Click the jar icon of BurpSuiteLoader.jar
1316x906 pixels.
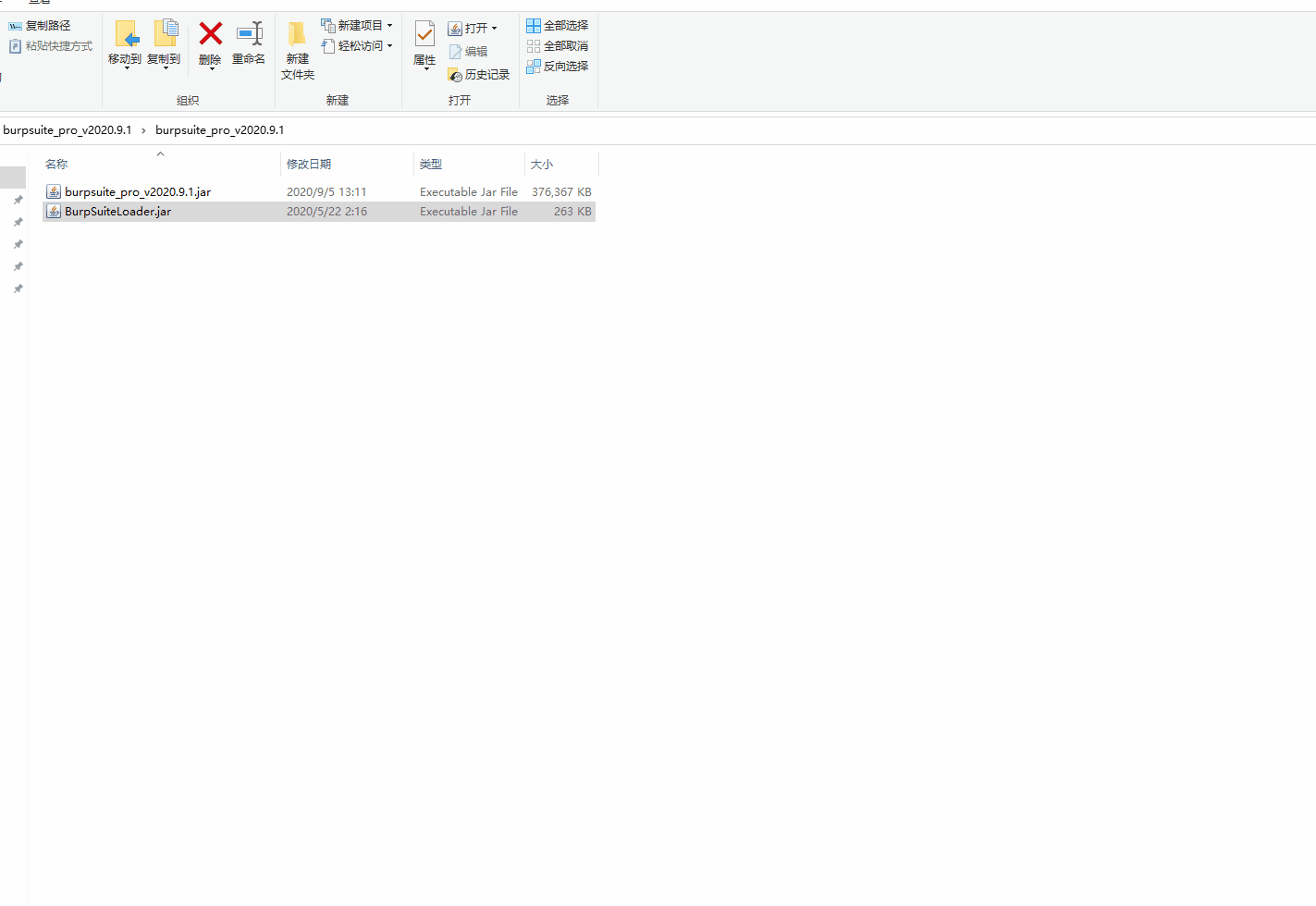[x=54, y=212]
